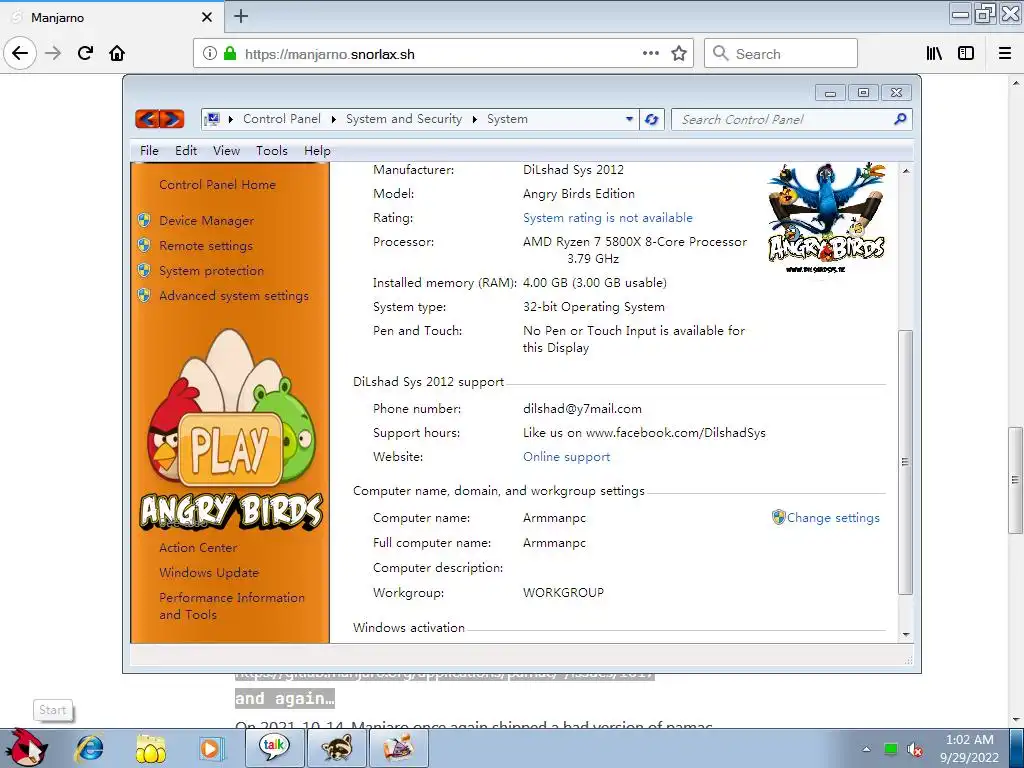Expand the breadcrumb arrow before Control Panel
Image resolution: width=1024 pixels, height=768 pixels.
coord(231,119)
